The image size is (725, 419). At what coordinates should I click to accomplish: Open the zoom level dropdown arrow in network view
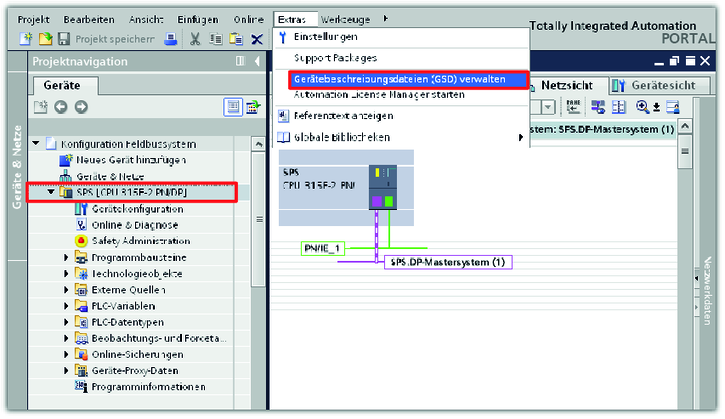tap(549, 107)
